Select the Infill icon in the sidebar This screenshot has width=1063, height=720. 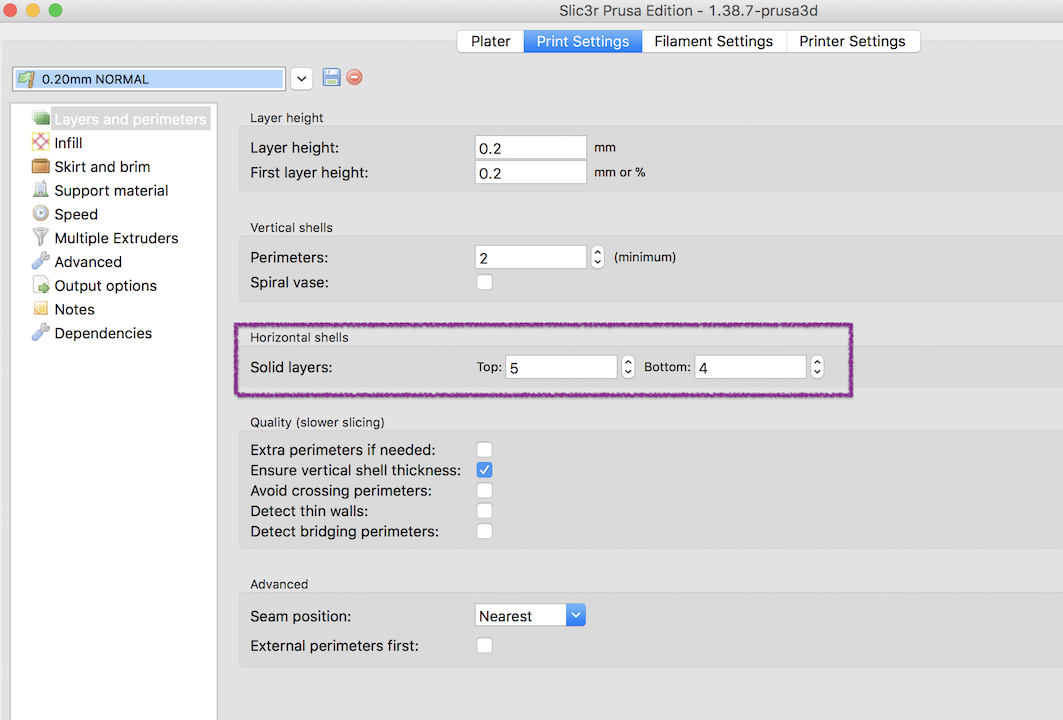pos(41,143)
